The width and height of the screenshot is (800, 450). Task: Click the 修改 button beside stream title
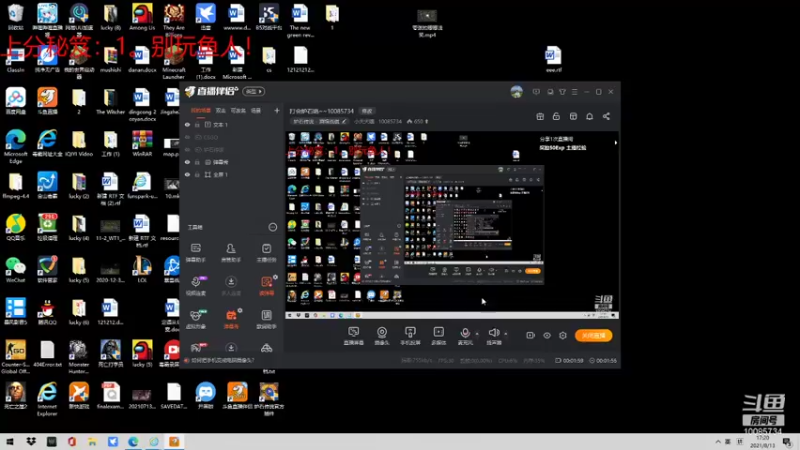367,111
